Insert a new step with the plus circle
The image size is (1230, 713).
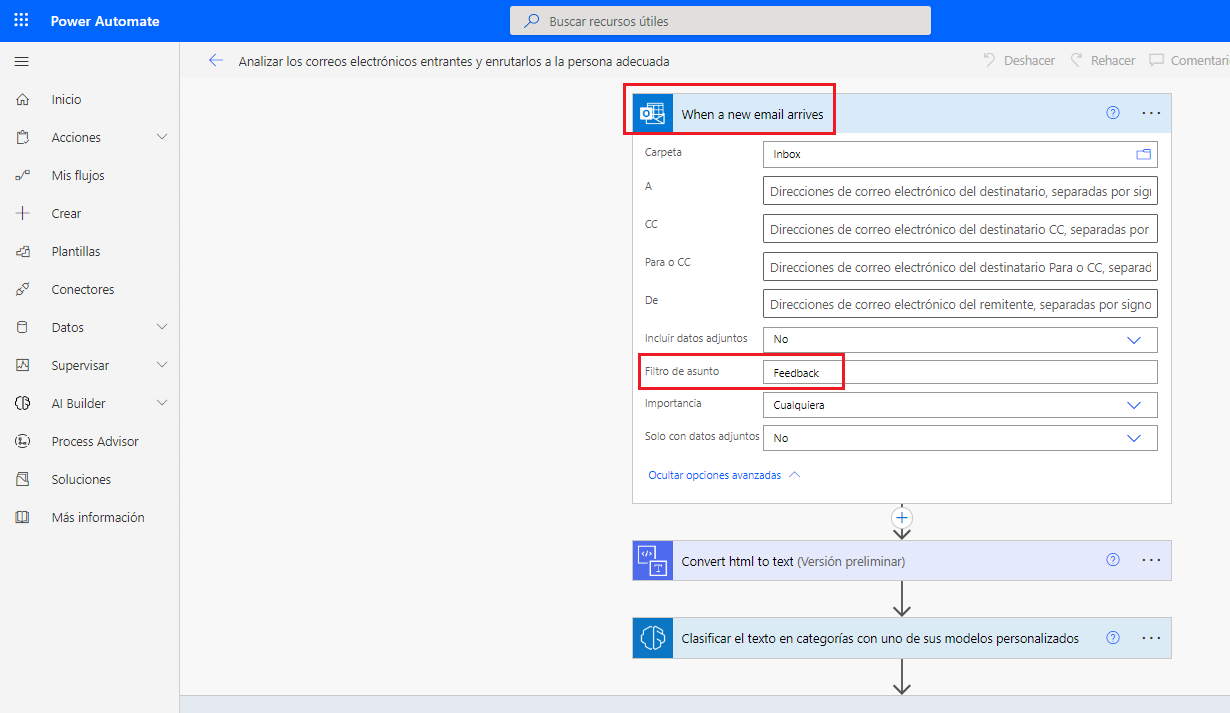(902, 518)
